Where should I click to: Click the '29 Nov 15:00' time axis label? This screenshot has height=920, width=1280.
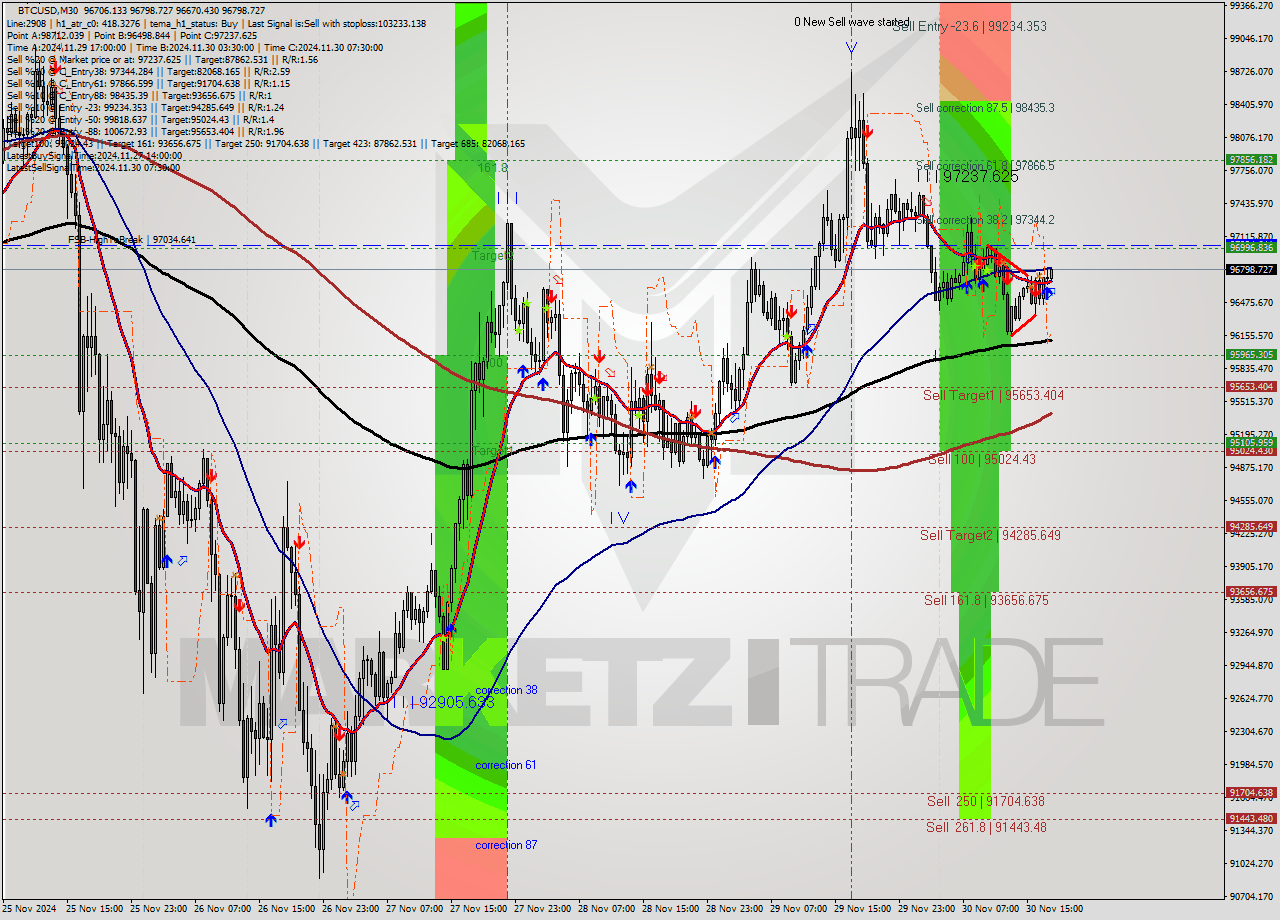point(863,909)
